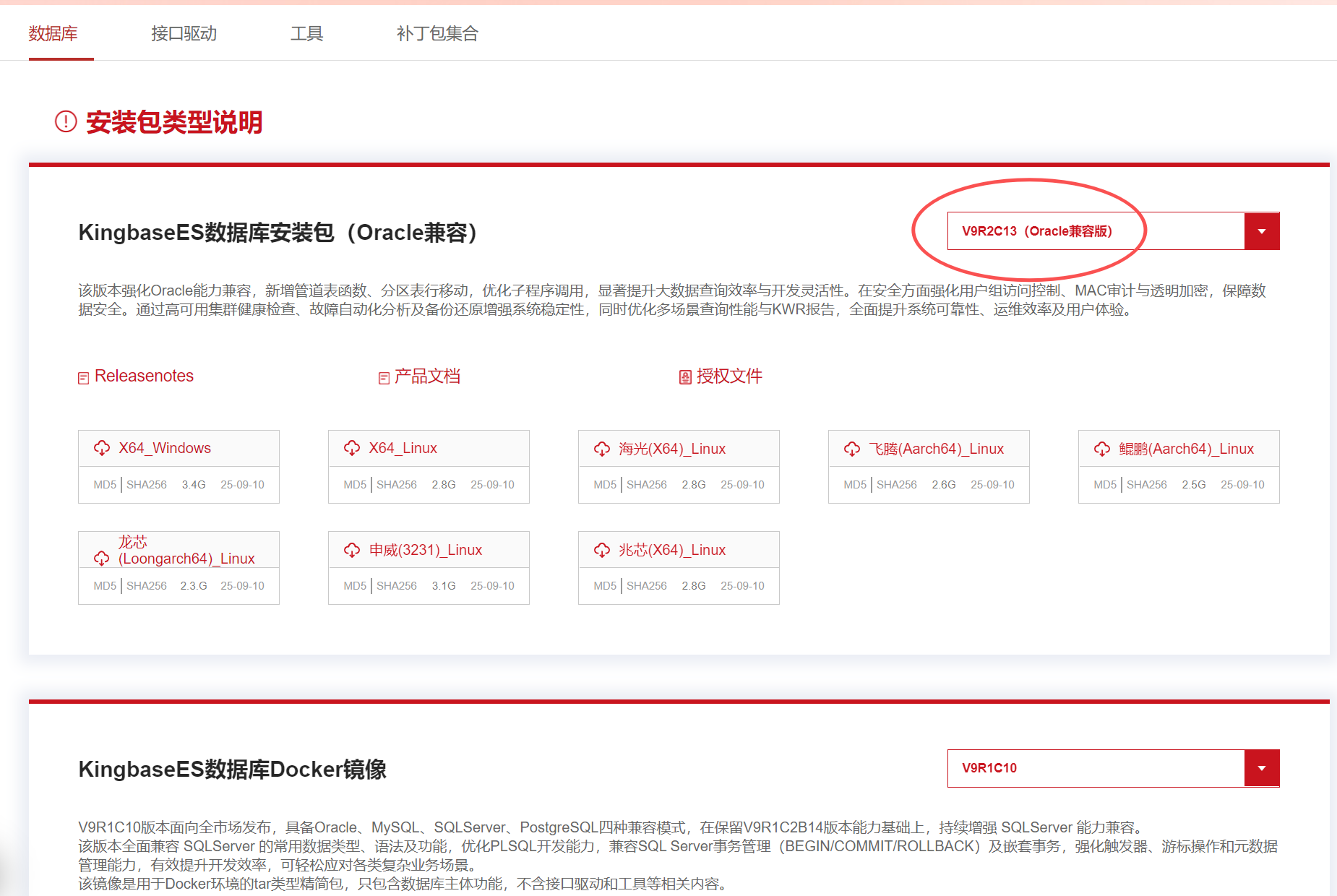
Task: Download the 兆芯(X64)_Linux package
Action: click(x=672, y=550)
